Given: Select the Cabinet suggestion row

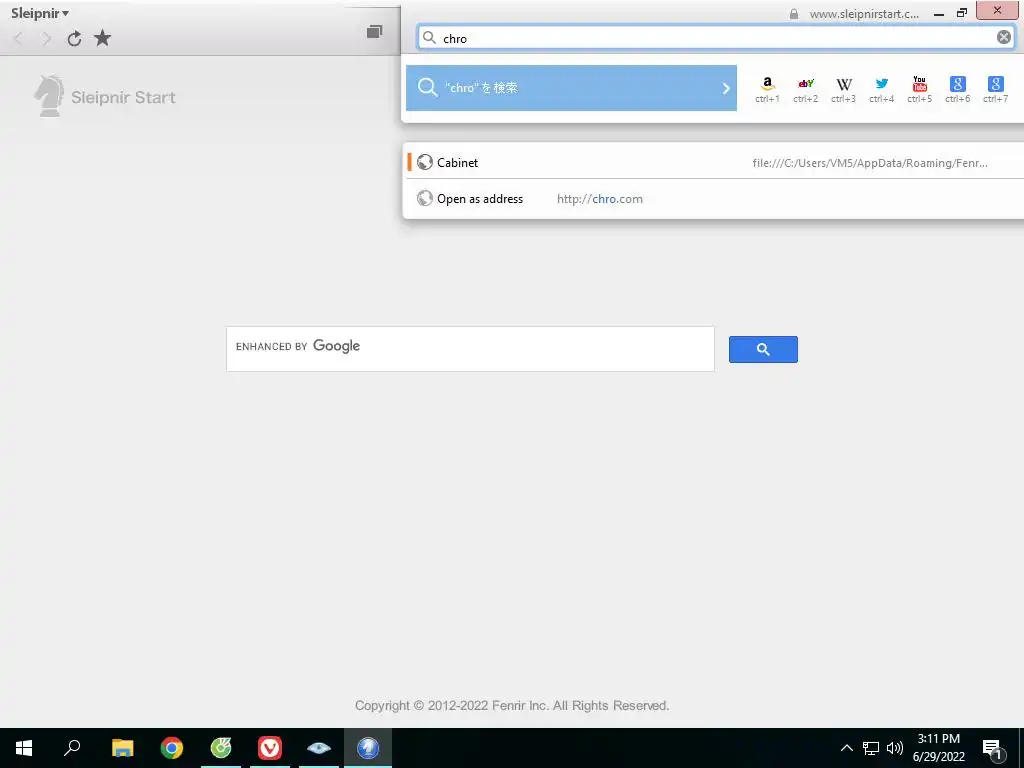Looking at the screenshot, I should [714, 162].
